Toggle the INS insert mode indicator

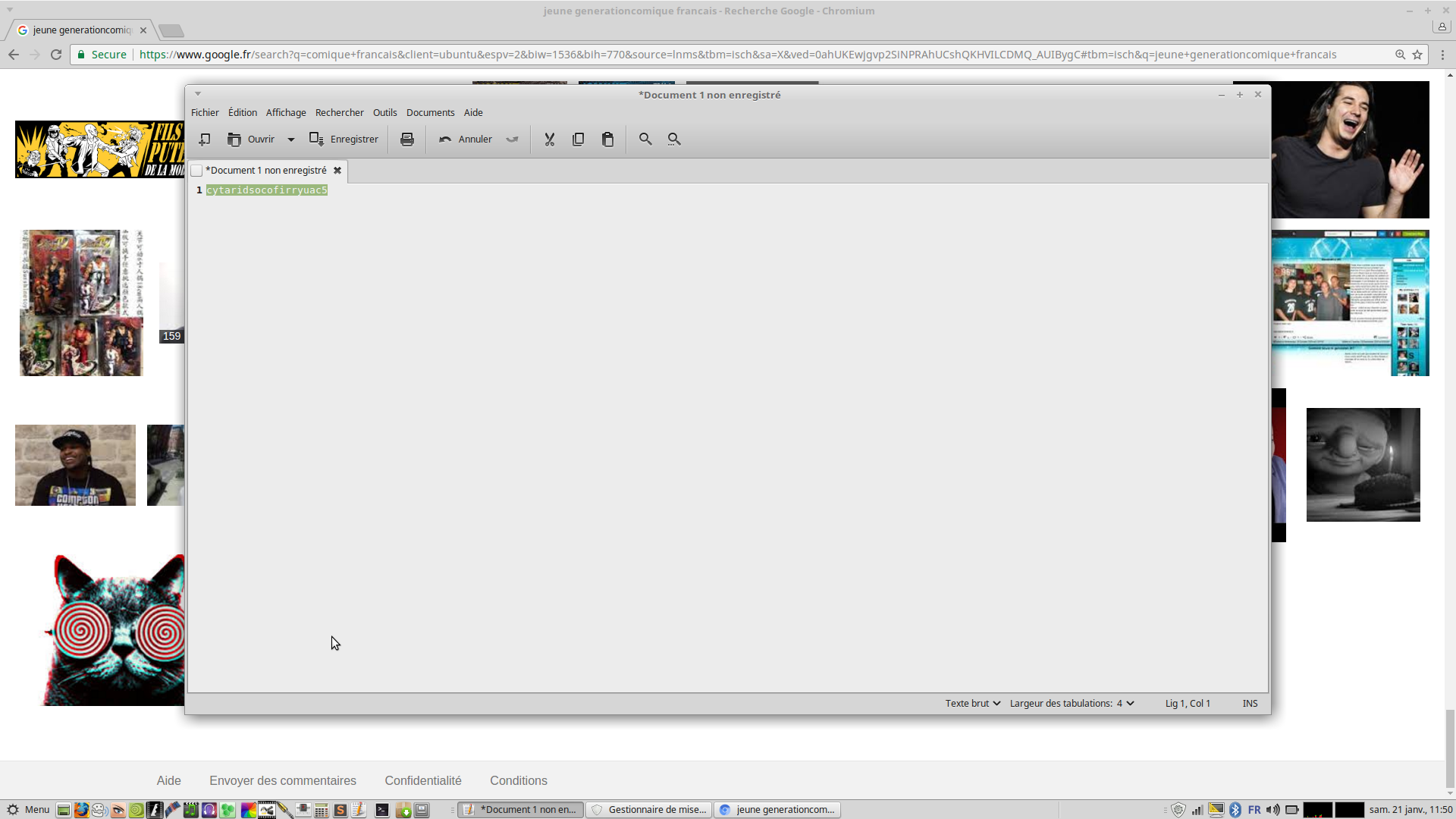pos(1250,704)
